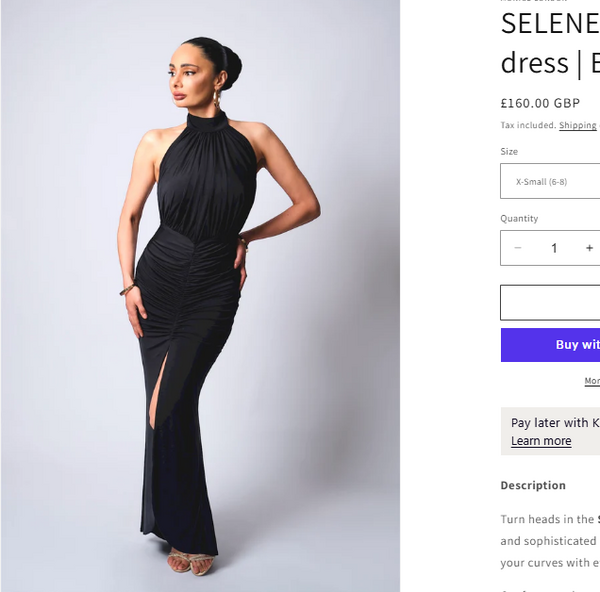This screenshot has height=592, width=600.
Task: Click the Size label
Action: click(x=509, y=152)
